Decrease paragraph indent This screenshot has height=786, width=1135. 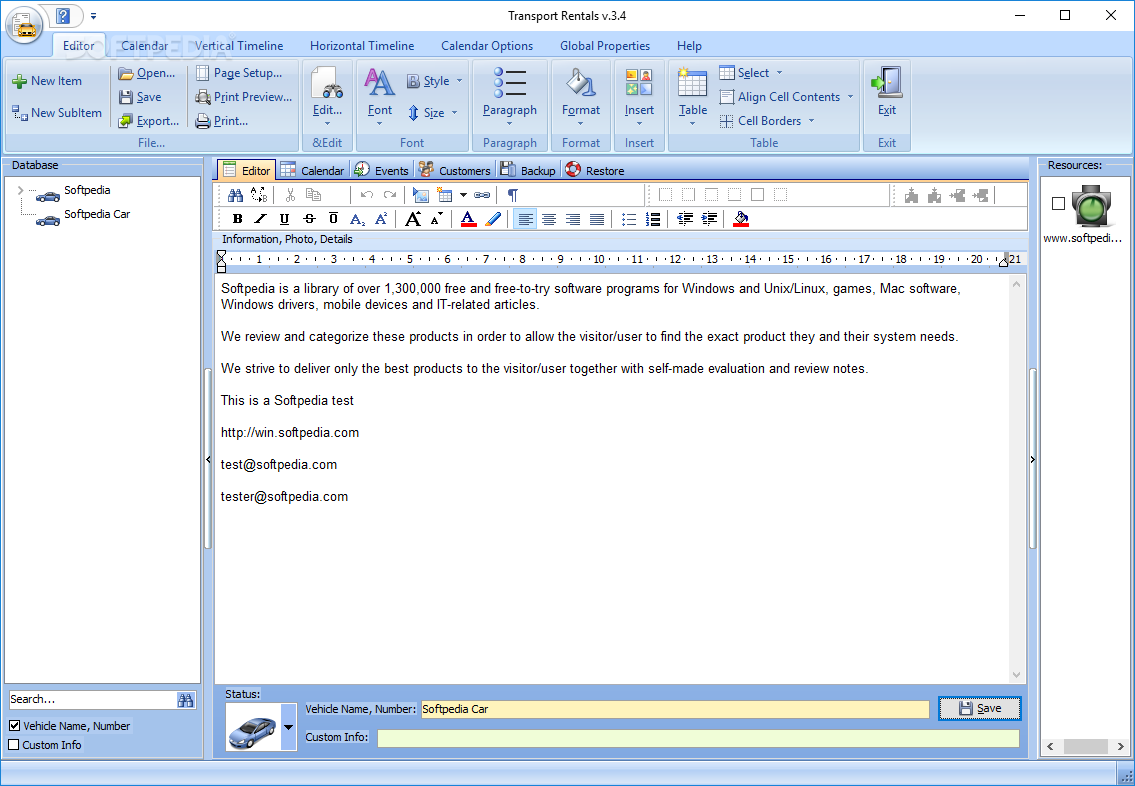685,219
